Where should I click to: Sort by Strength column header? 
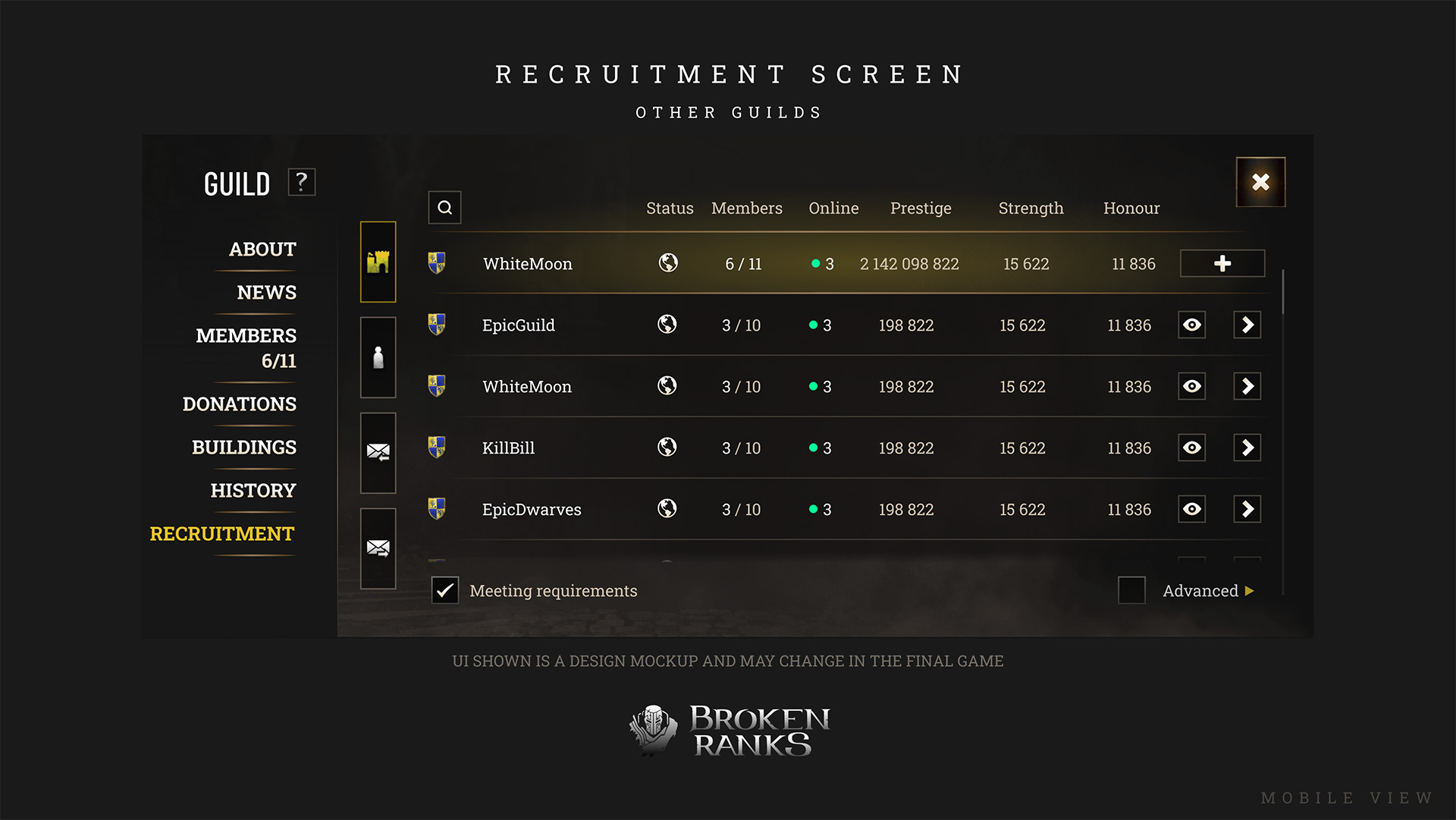1031,209
